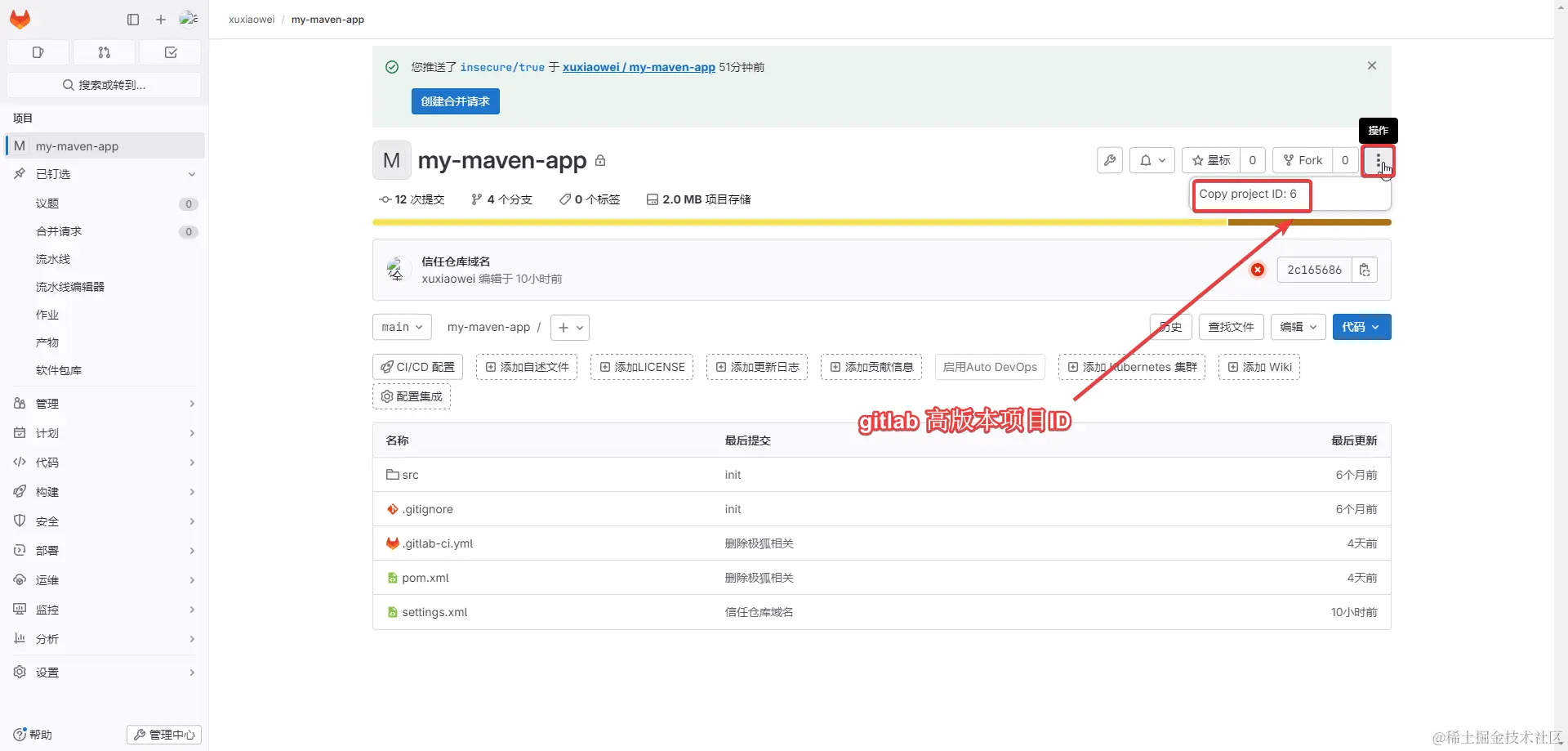Open 议题 in the sidebar
Viewport: 1568px width, 751px height.
click(105, 203)
